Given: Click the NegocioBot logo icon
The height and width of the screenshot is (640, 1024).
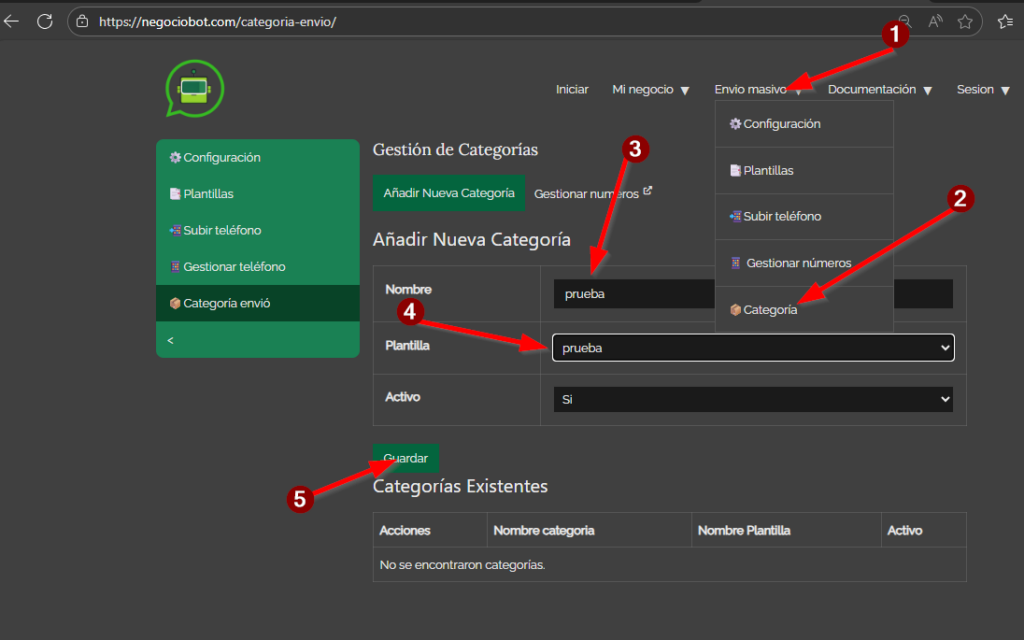Looking at the screenshot, I should pos(195,89).
